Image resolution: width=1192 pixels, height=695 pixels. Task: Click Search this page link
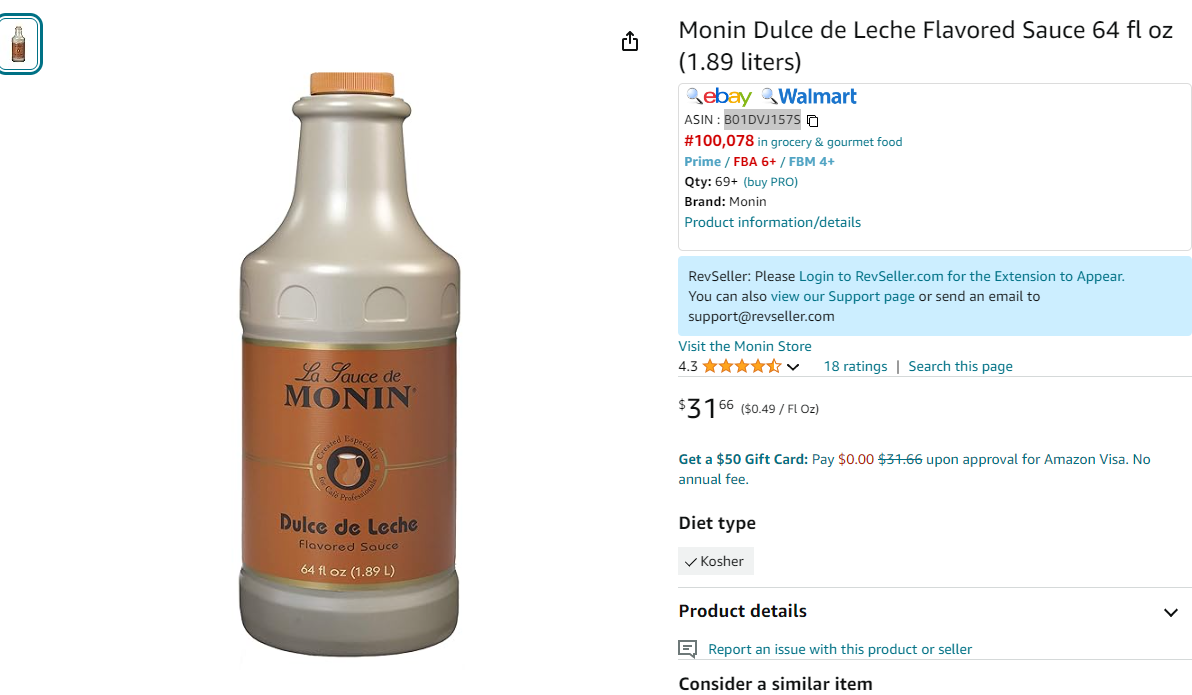click(960, 367)
